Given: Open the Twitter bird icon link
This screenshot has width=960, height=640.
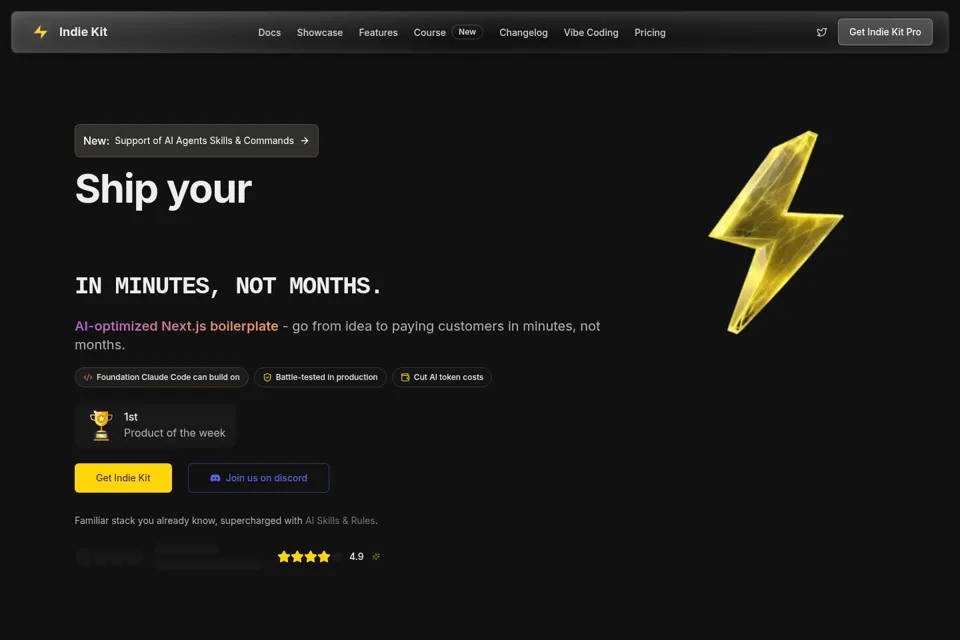Looking at the screenshot, I should [x=822, y=32].
